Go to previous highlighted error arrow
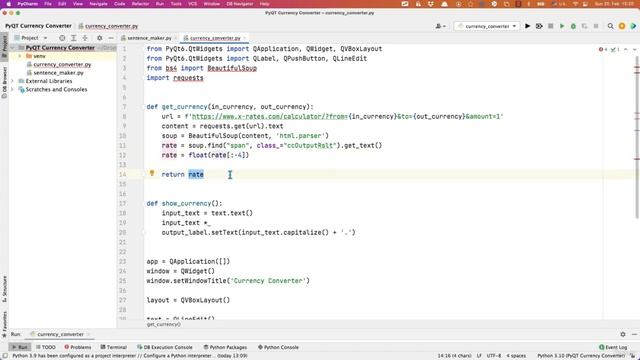This screenshot has height=360, width=640. [x=626, y=49]
